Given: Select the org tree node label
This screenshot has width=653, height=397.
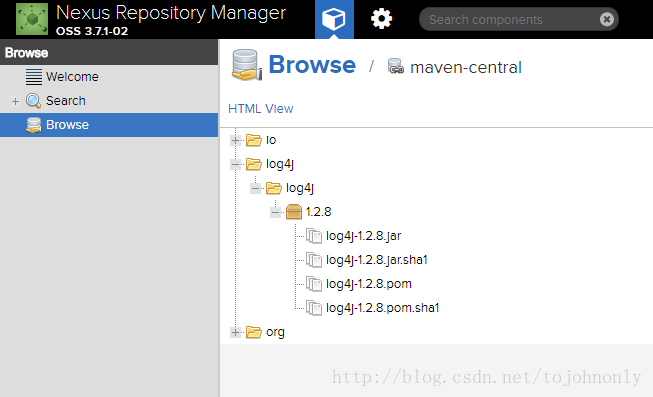Looking at the screenshot, I should click(x=275, y=332).
